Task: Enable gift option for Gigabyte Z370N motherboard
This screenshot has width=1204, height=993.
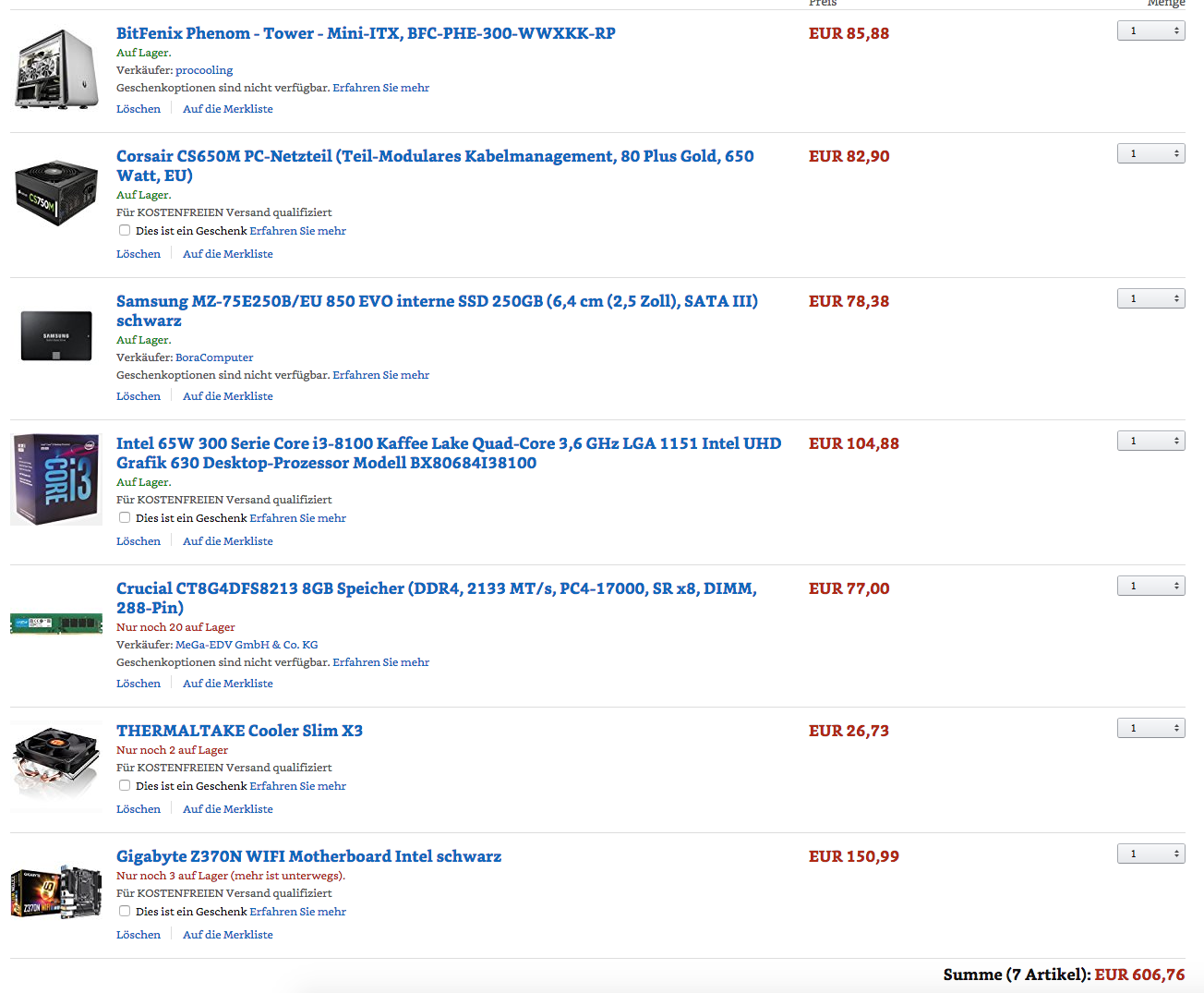Action: click(125, 912)
